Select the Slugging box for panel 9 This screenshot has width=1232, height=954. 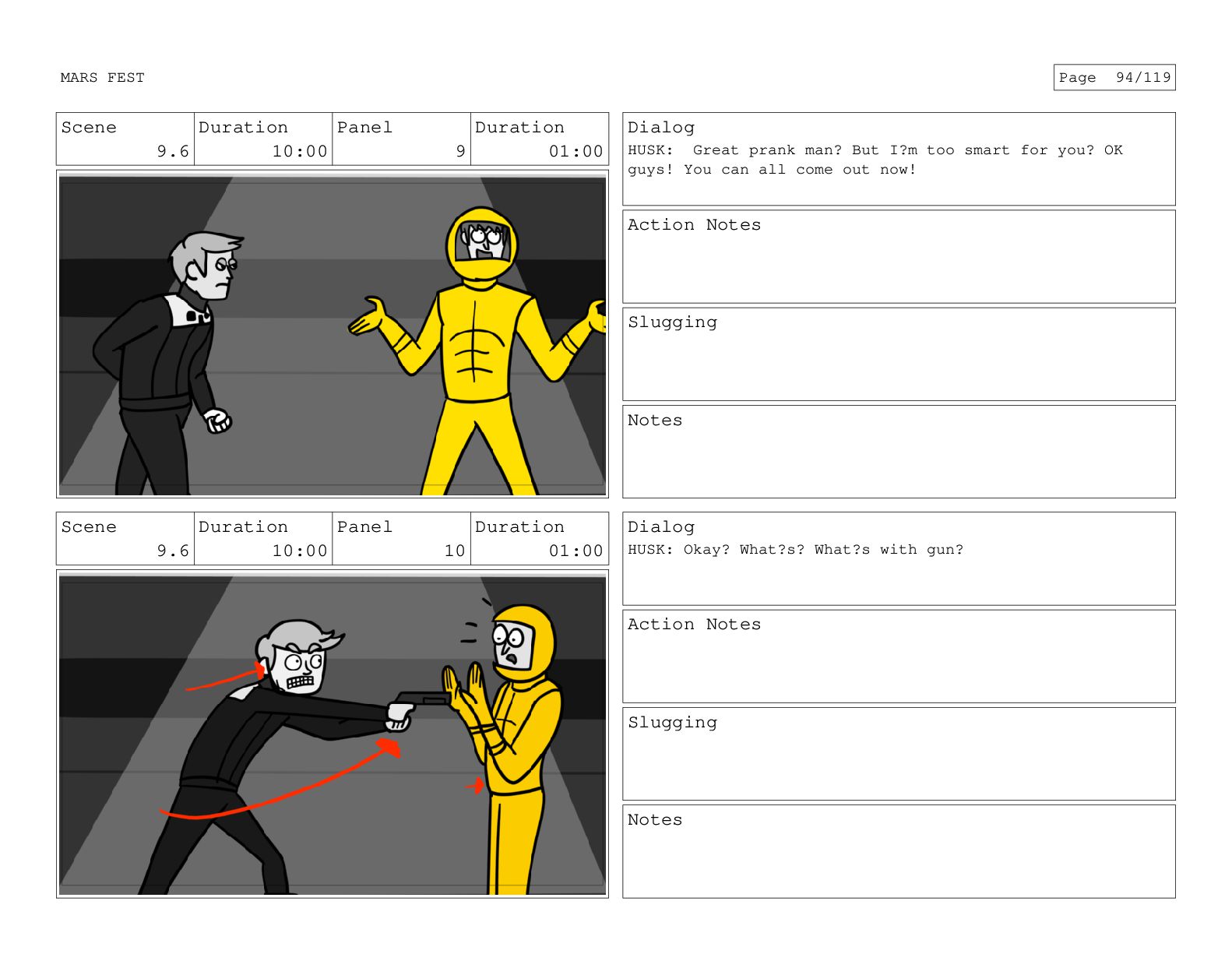[x=899, y=354]
